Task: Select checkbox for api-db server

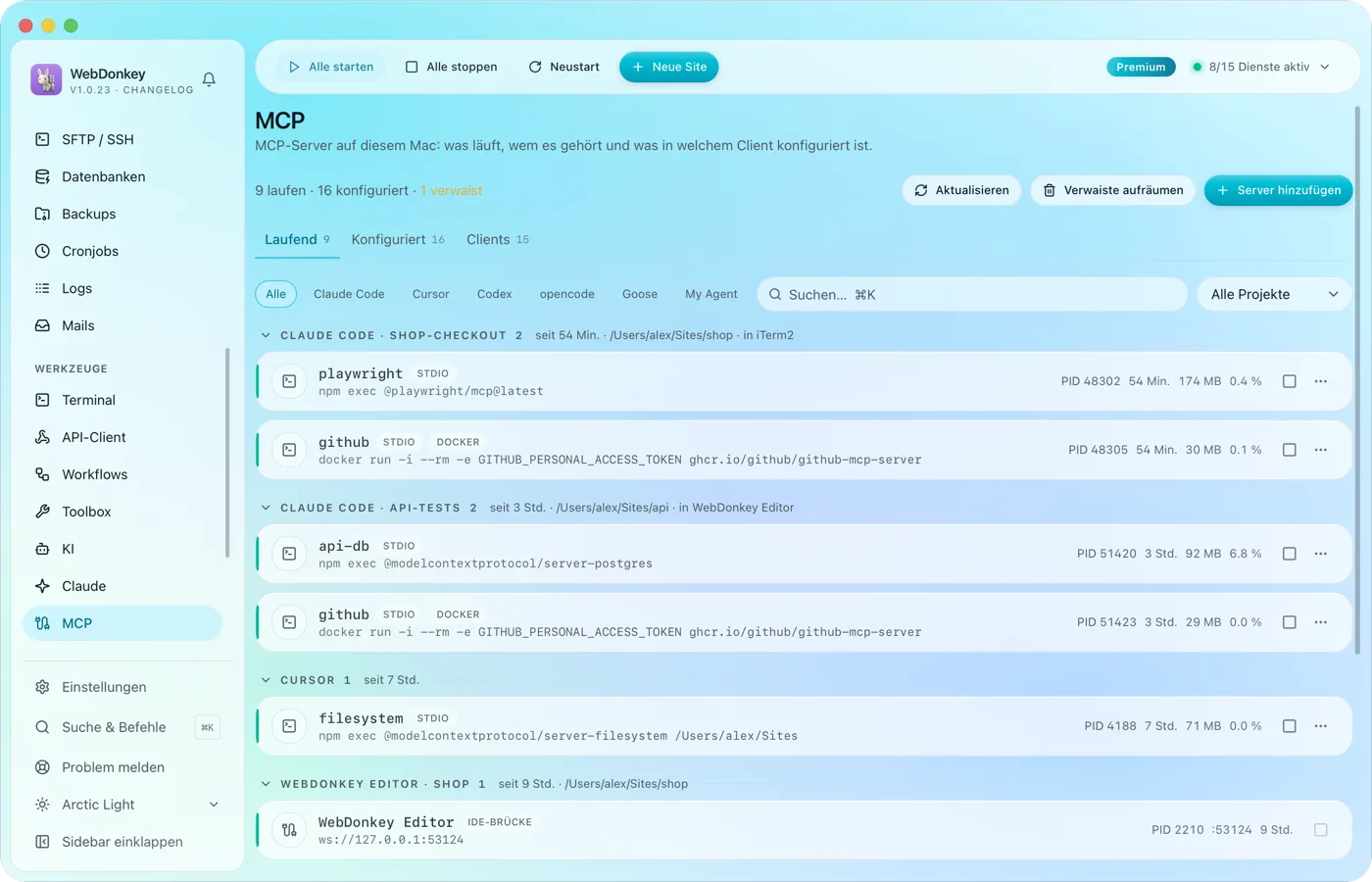Action: click(1290, 554)
